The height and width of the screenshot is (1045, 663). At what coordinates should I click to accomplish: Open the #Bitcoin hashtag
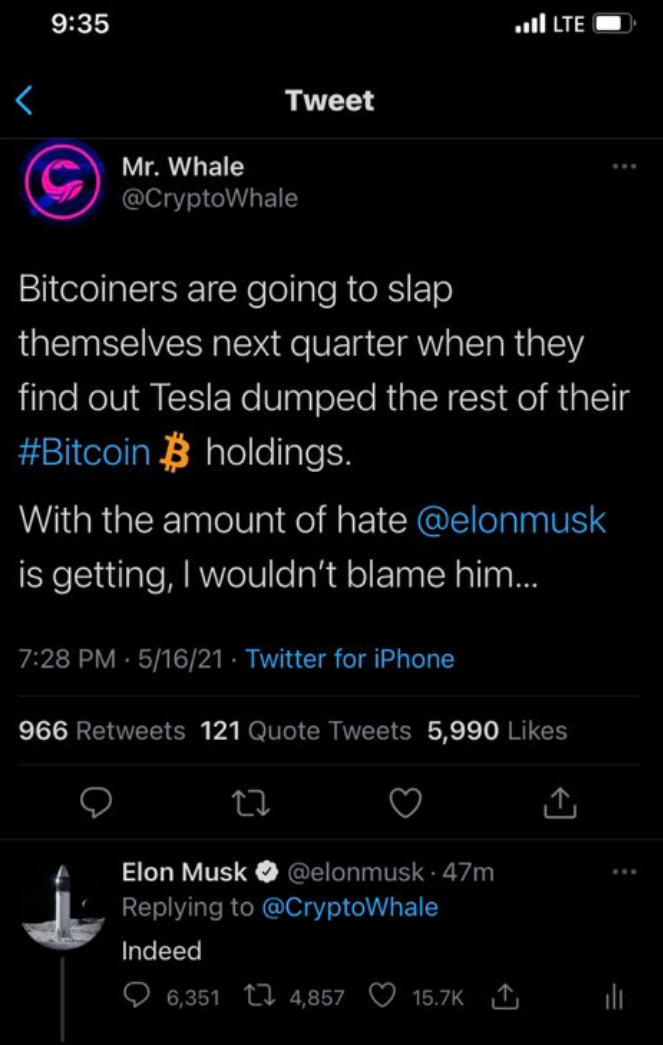tap(84, 454)
